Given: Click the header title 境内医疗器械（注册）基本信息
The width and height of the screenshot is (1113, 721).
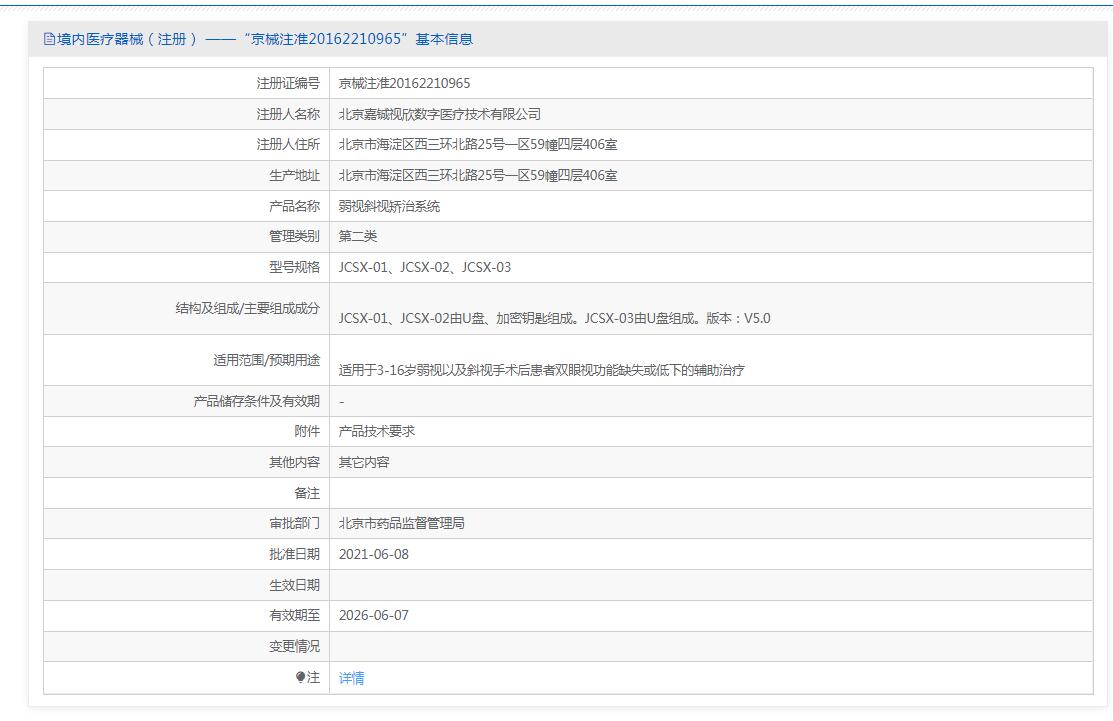Looking at the screenshot, I should (265, 39).
